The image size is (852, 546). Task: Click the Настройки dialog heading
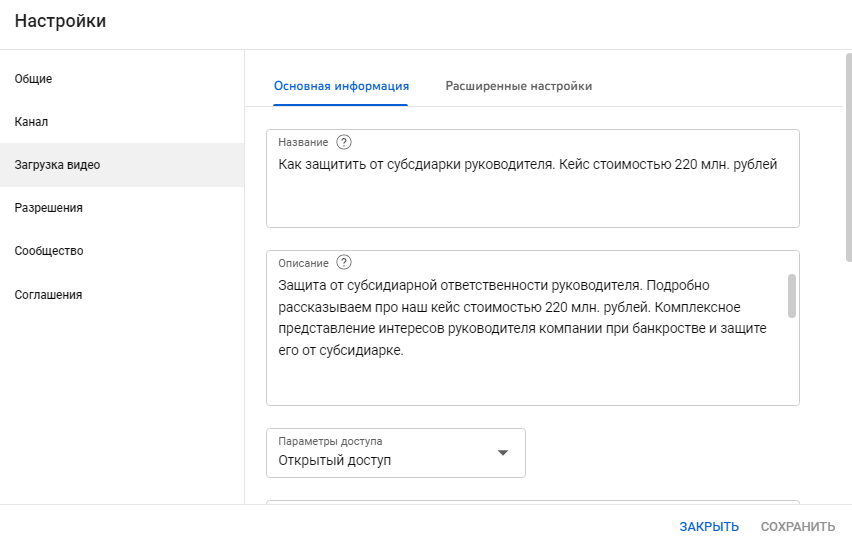[60, 21]
